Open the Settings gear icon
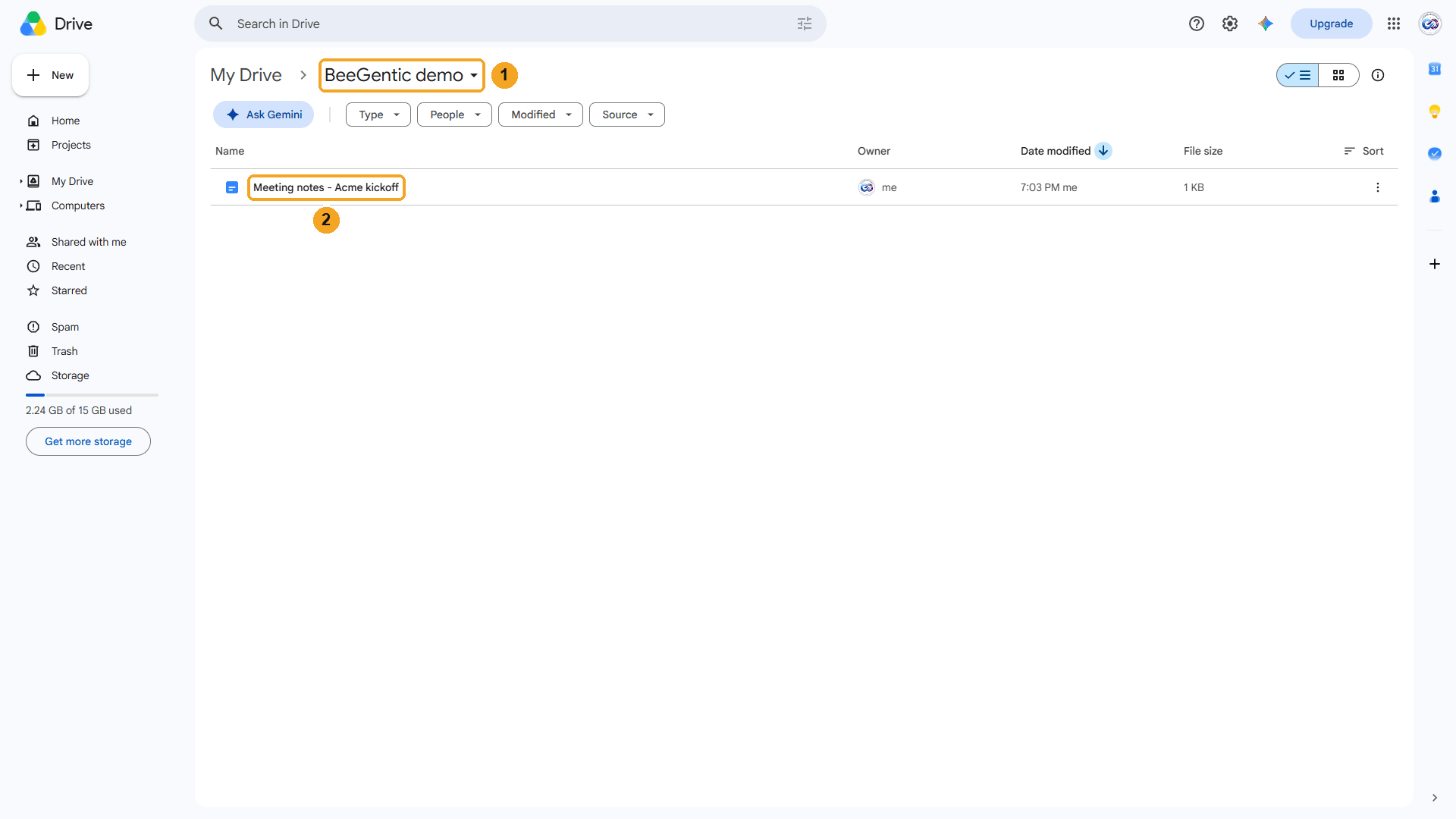 click(x=1230, y=24)
